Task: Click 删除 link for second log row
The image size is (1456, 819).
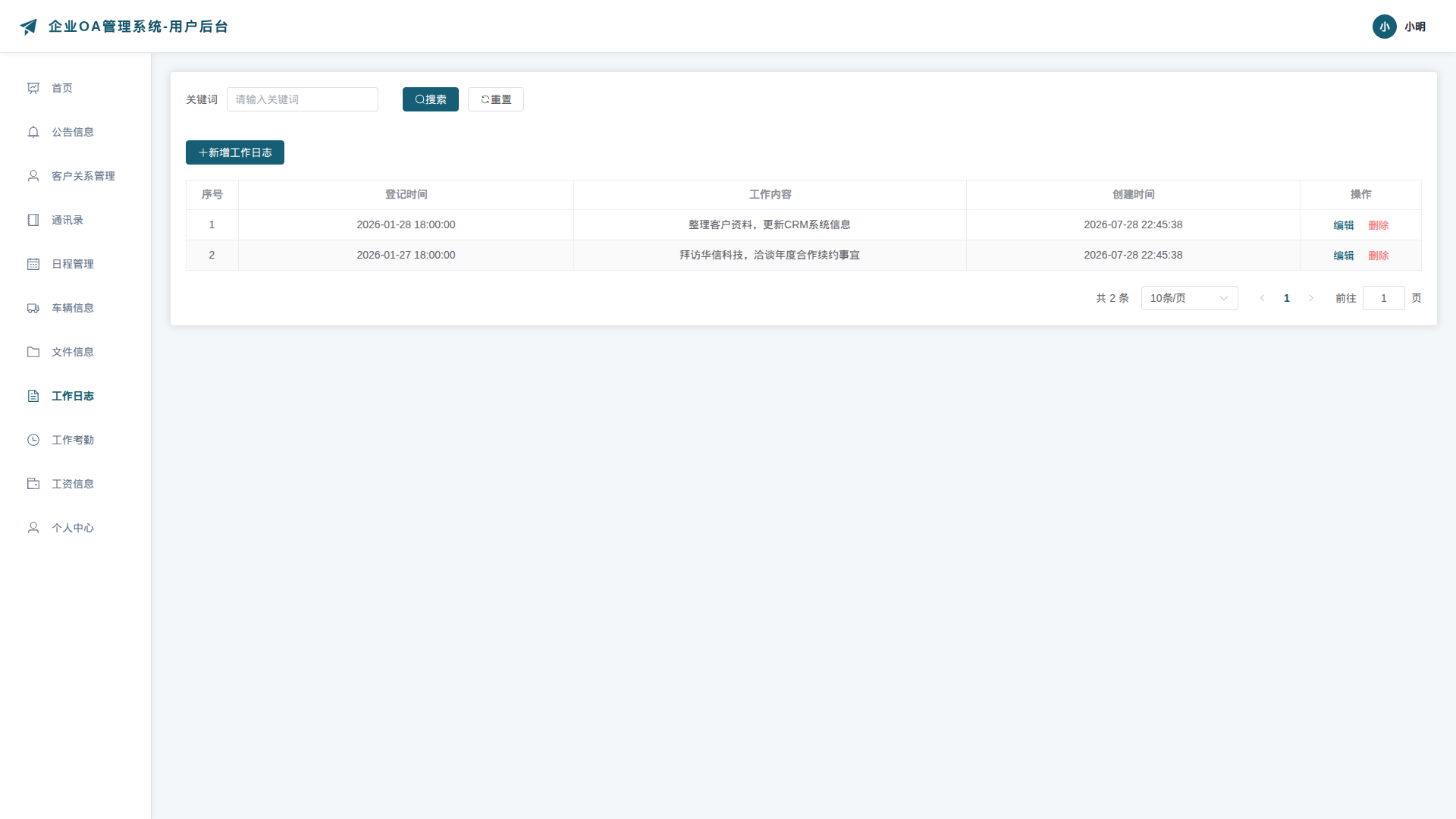Action: coord(1379,256)
